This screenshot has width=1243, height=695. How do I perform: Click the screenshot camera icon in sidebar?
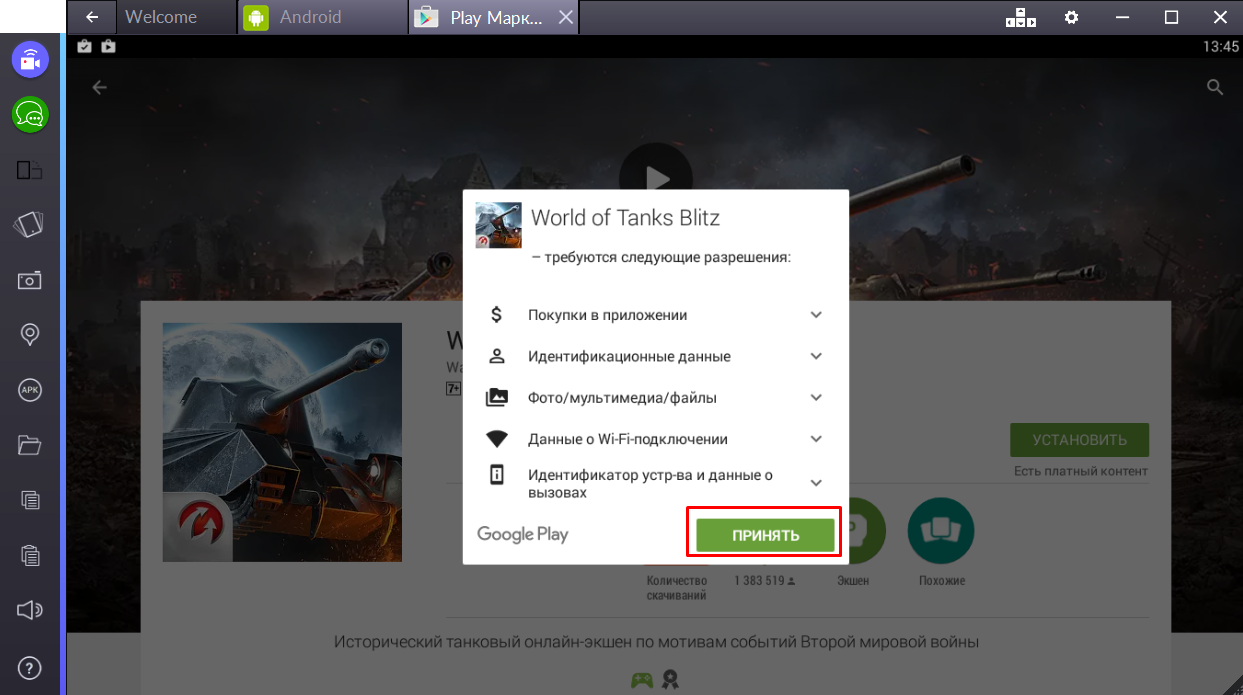pos(30,280)
